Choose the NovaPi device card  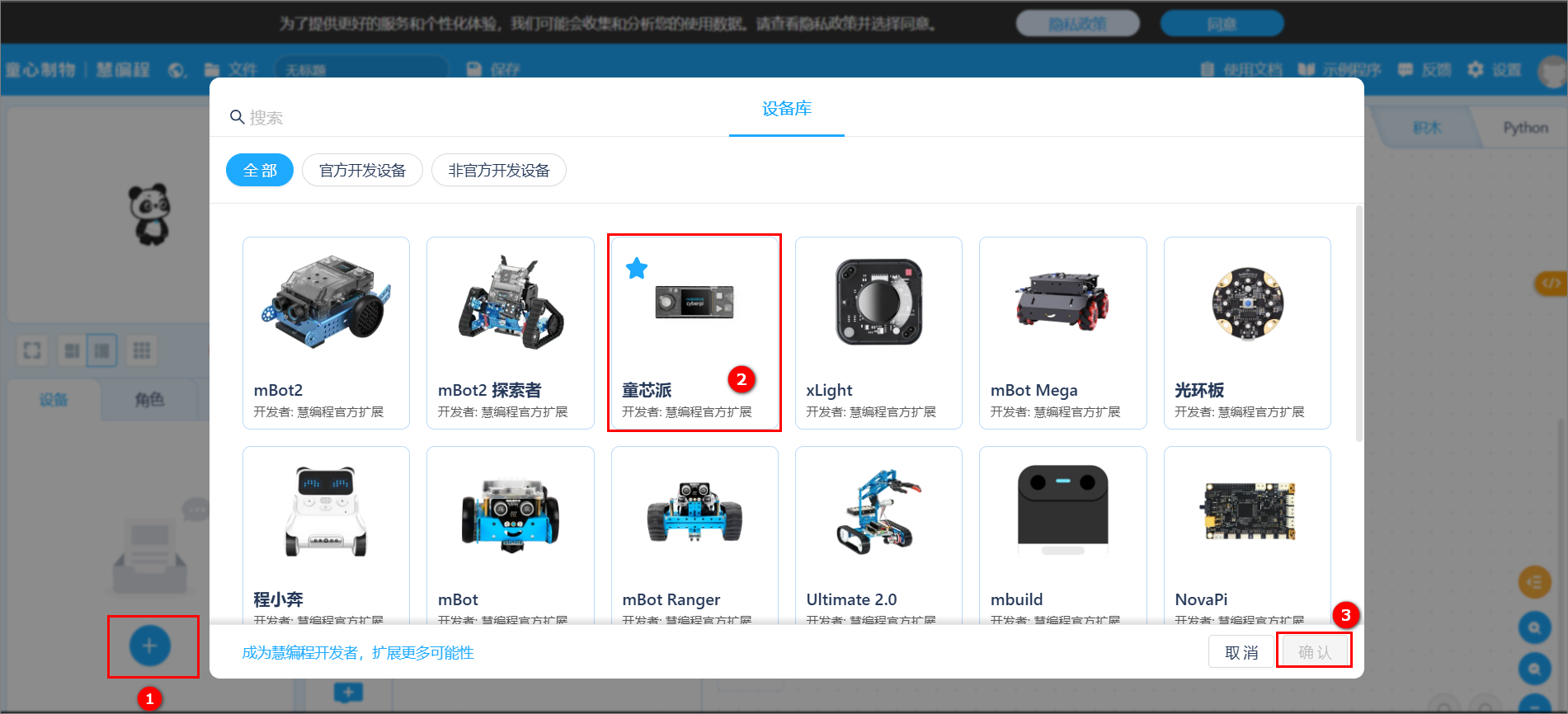click(x=1247, y=535)
